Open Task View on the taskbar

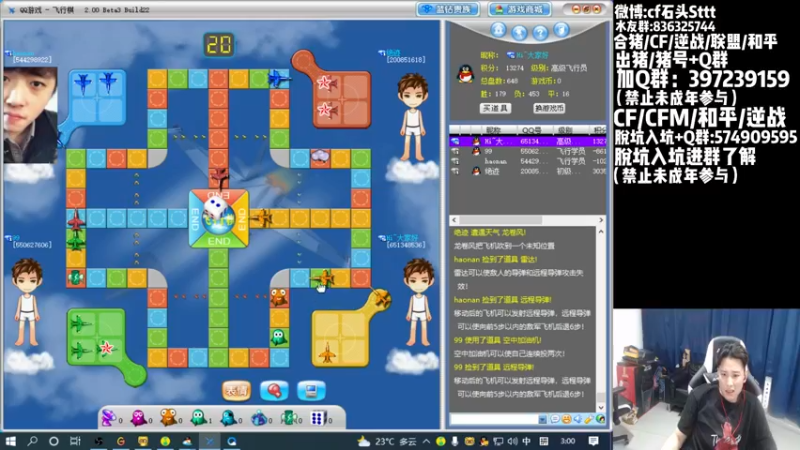click(x=75, y=441)
